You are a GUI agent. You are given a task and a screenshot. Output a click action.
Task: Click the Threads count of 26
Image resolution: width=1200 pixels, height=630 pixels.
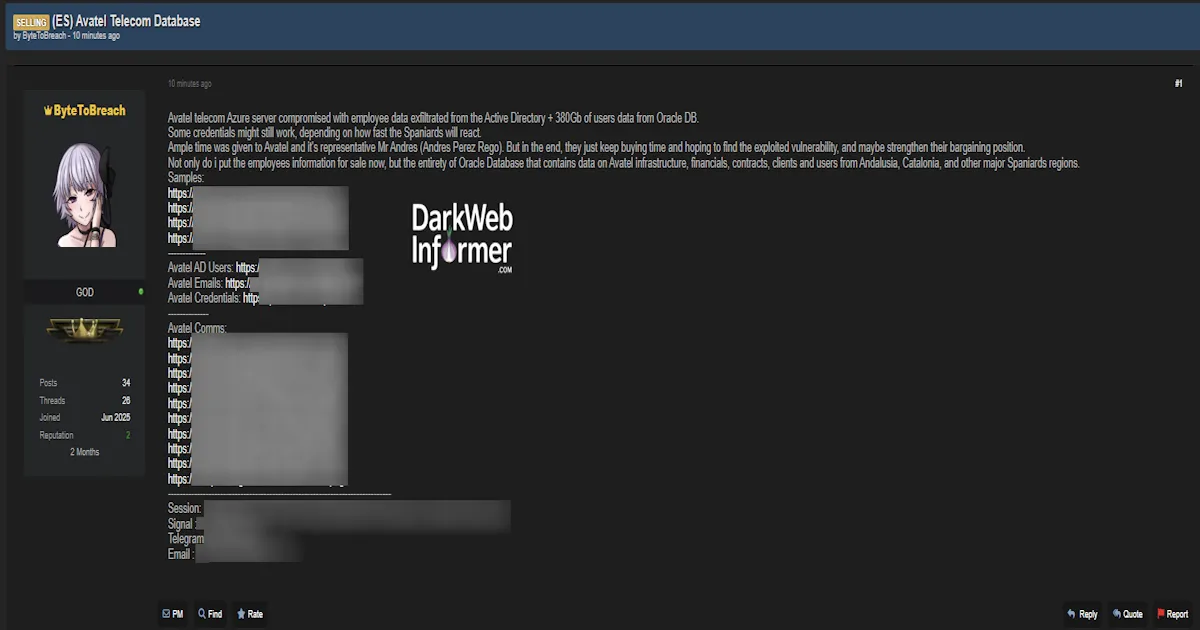point(126,400)
